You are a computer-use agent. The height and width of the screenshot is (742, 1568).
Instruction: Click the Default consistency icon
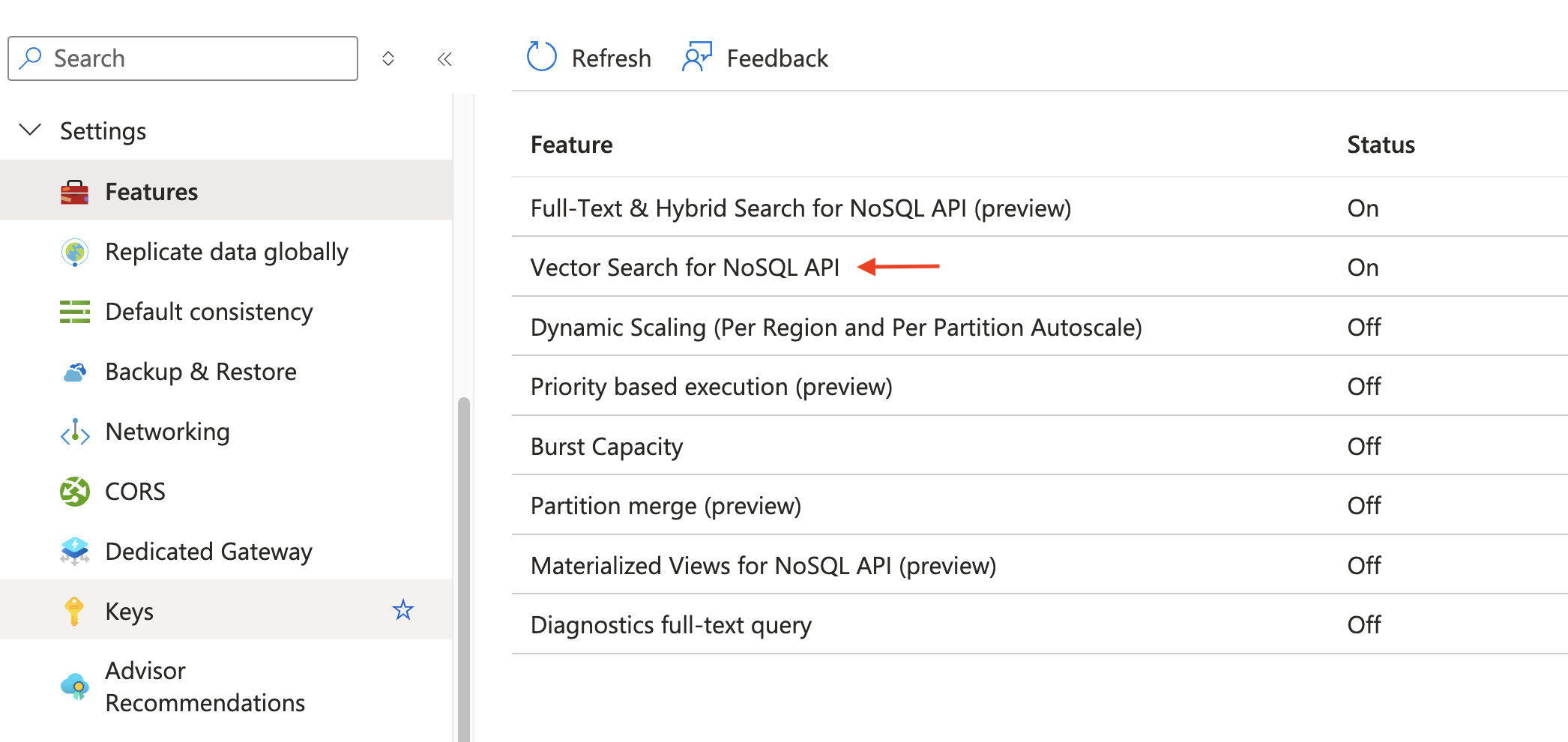[x=74, y=311]
